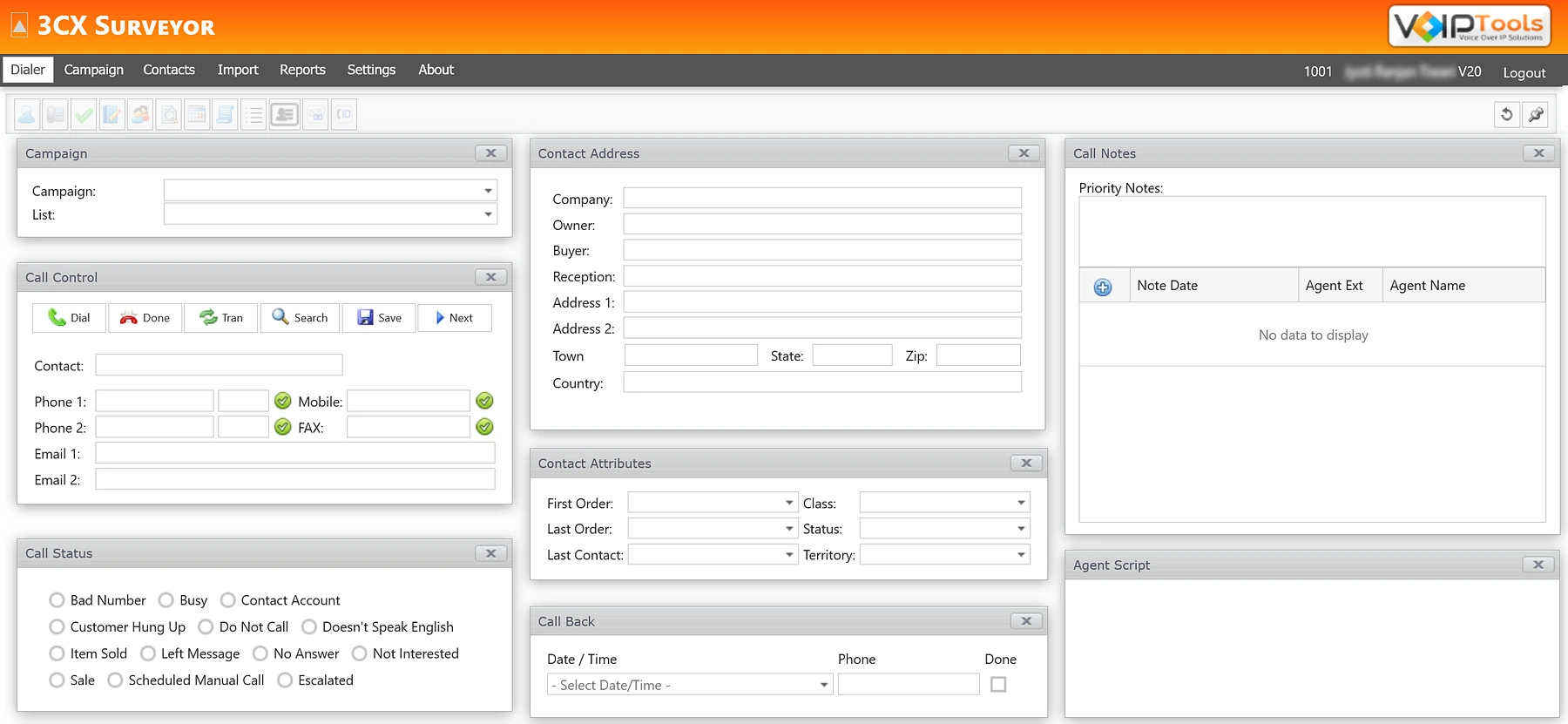Click the single person icon in the toolbar
Screen dimensions: 1568x724
click(27, 114)
